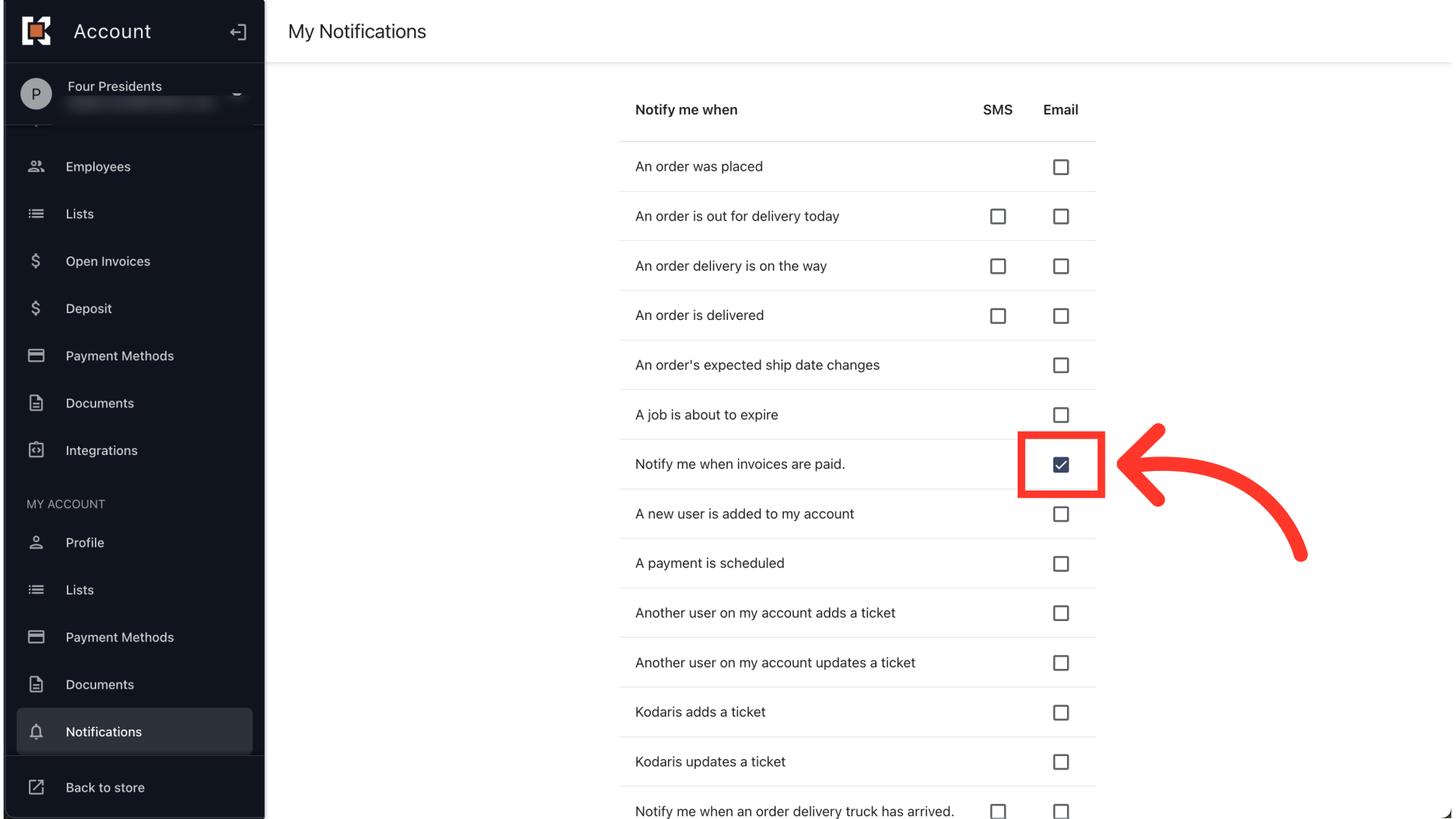
Task: Uncheck email for invoices are paid
Action: [1060, 465]
